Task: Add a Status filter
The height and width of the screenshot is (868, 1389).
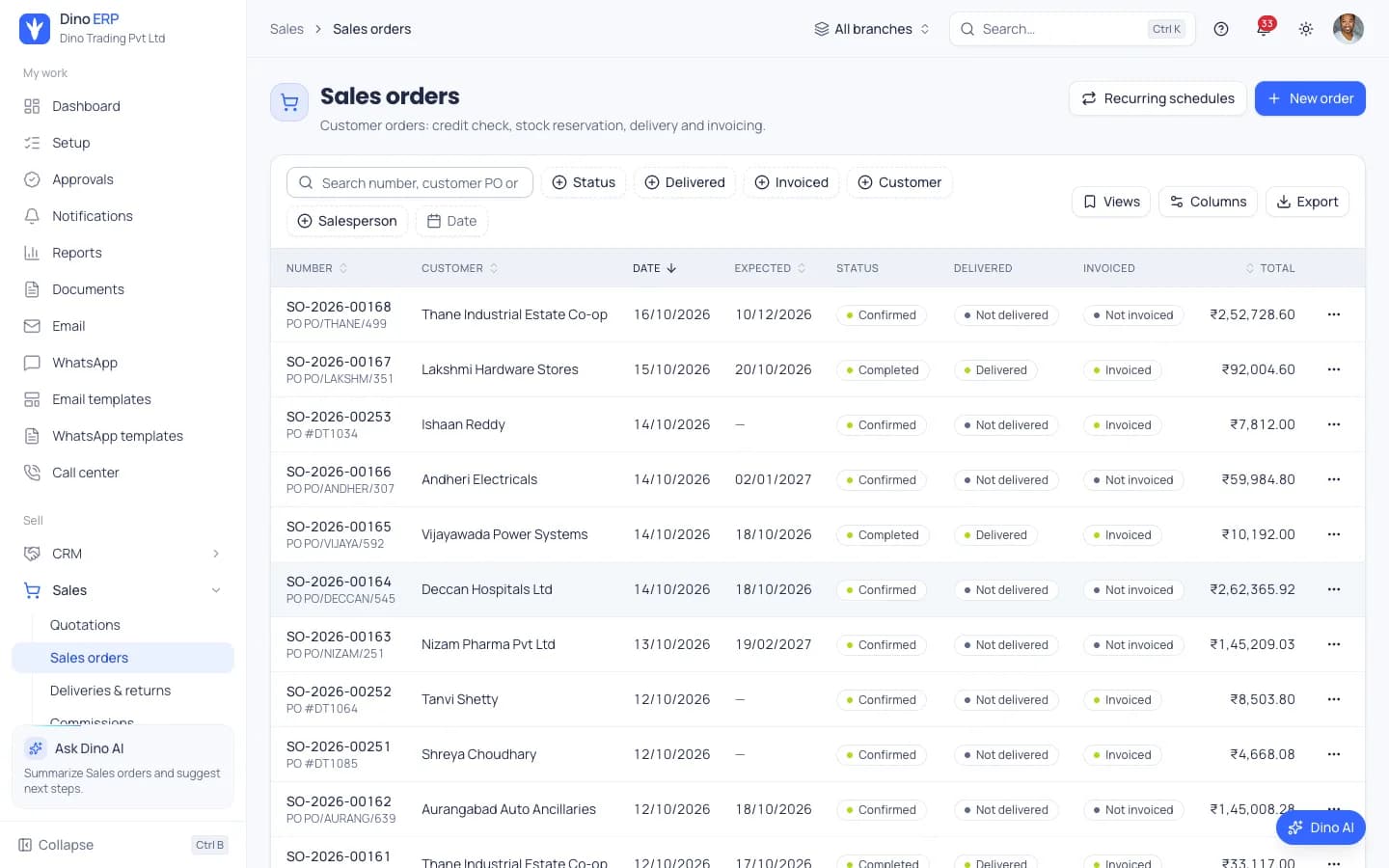Action: point(584,182)
